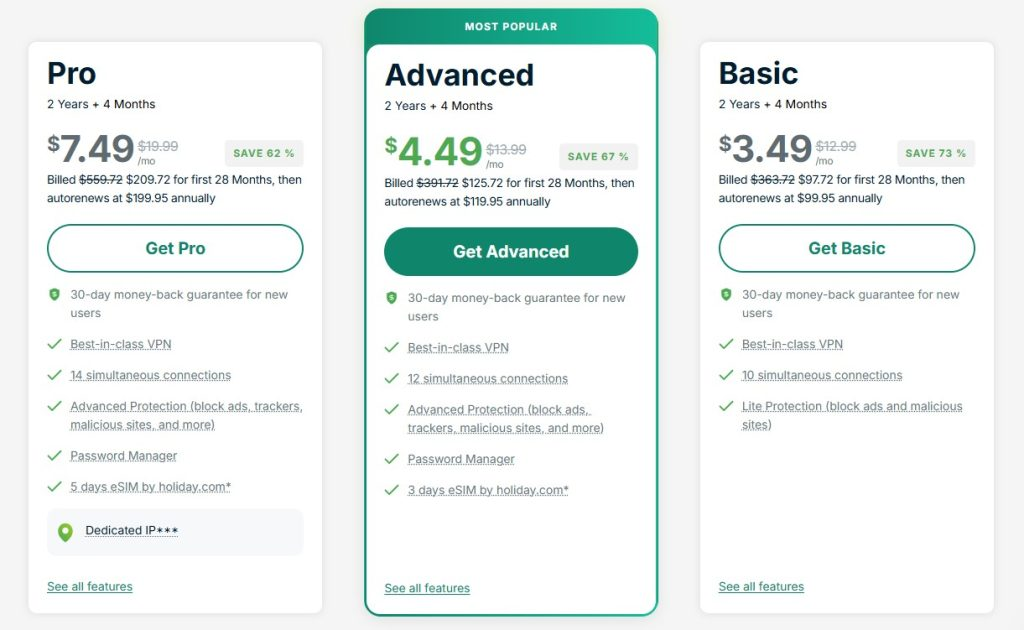Open the 3 days eSIM by holiday.com link
1024x630 pixels.
pos(488,491)
